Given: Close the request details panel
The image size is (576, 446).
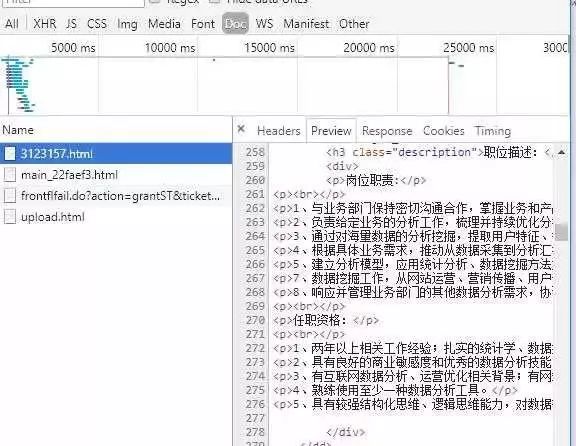Looking at the screenshot, I should pos(241,129).
